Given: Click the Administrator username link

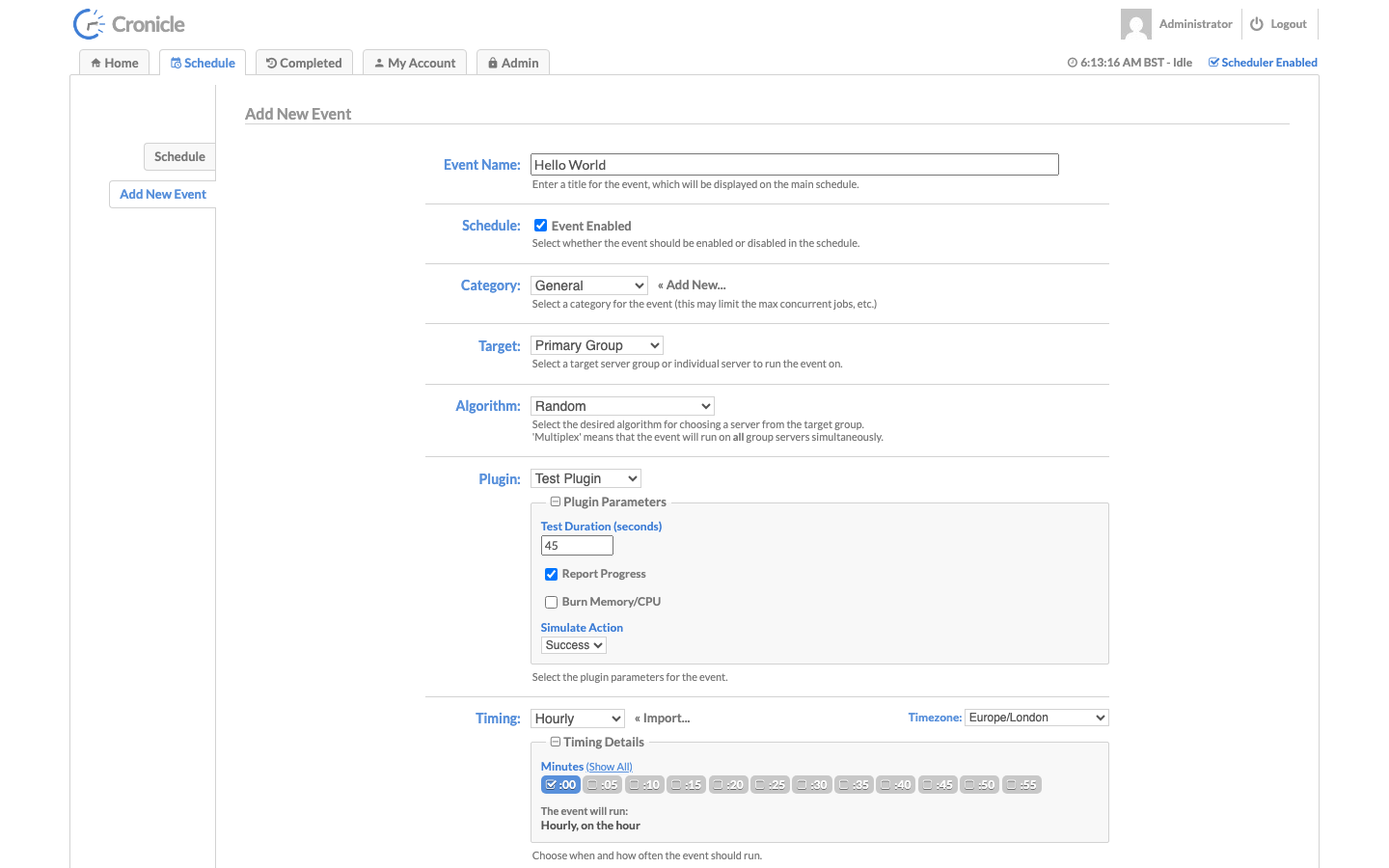Looking at the screenshot, I should tap(1195, 24).
